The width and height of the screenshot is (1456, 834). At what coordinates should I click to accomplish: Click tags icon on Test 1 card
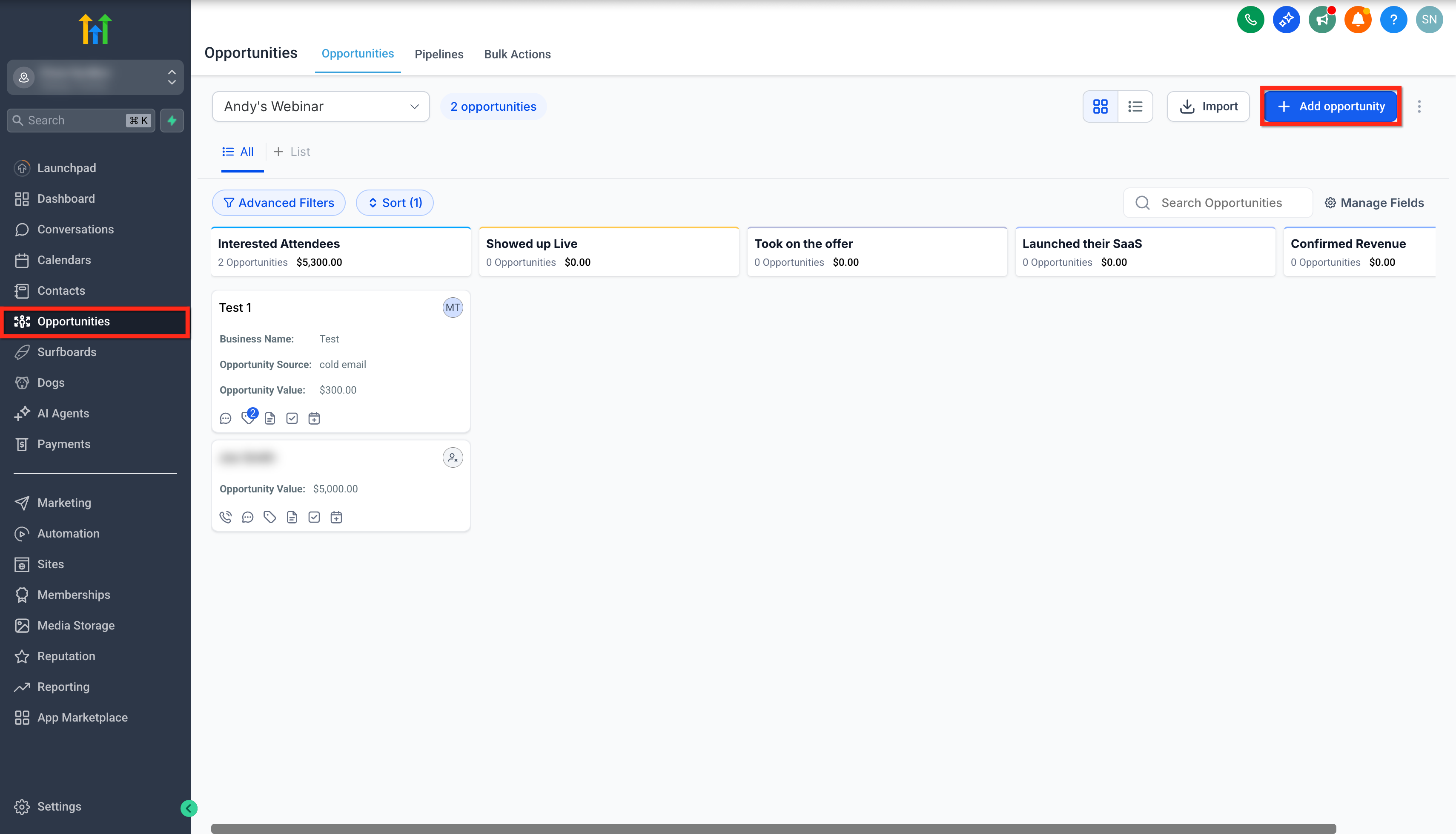pyautogui.click(x=248, y=418)
